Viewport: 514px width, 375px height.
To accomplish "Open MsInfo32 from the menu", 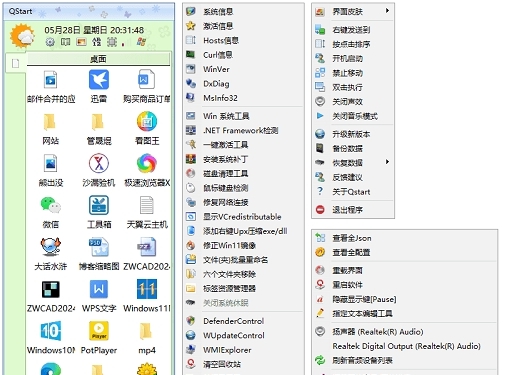I will point(243,98).
